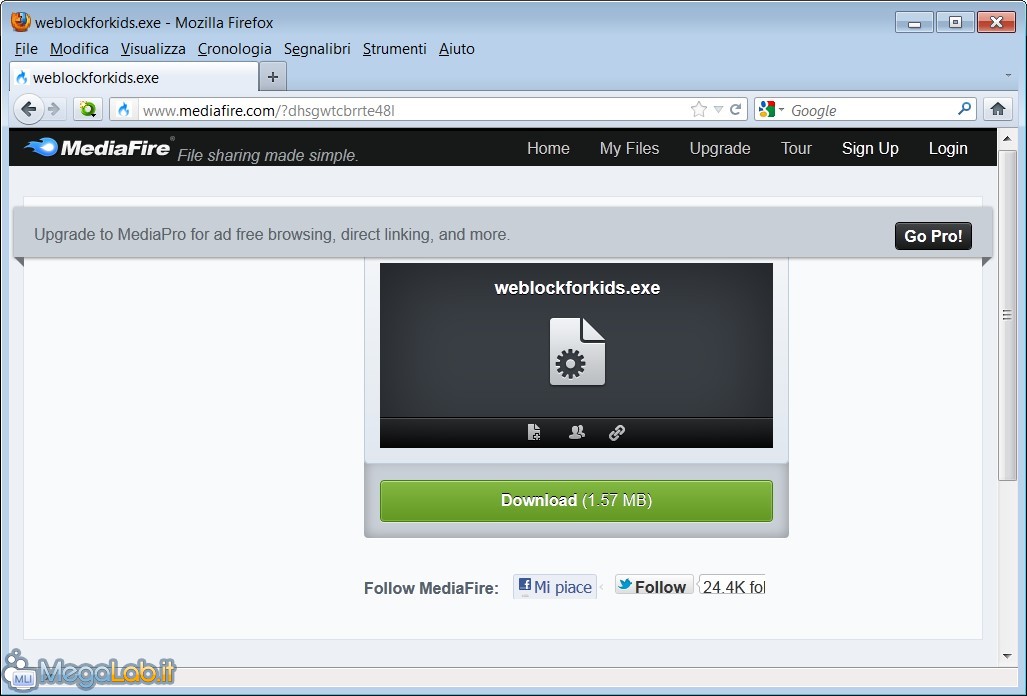Open the Cronologia menu
The image size is (1027, 696).
(234, 49)
